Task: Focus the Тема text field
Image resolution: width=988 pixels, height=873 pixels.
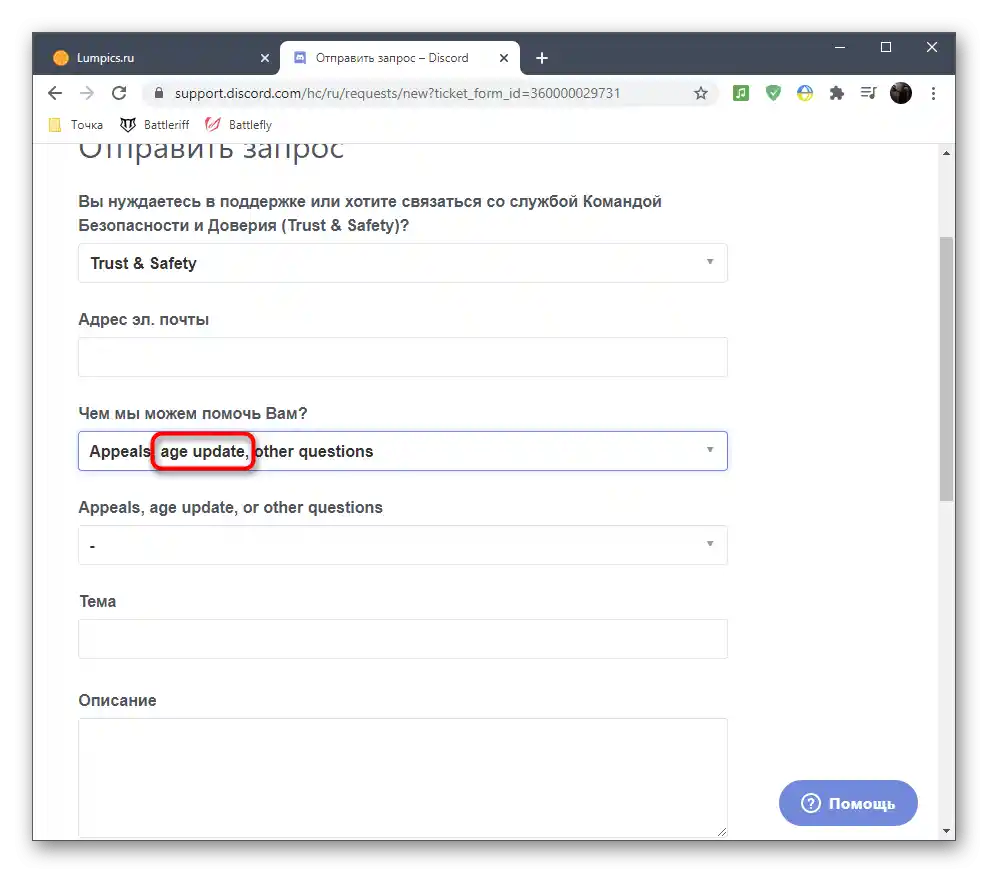Action: (402, 639)
